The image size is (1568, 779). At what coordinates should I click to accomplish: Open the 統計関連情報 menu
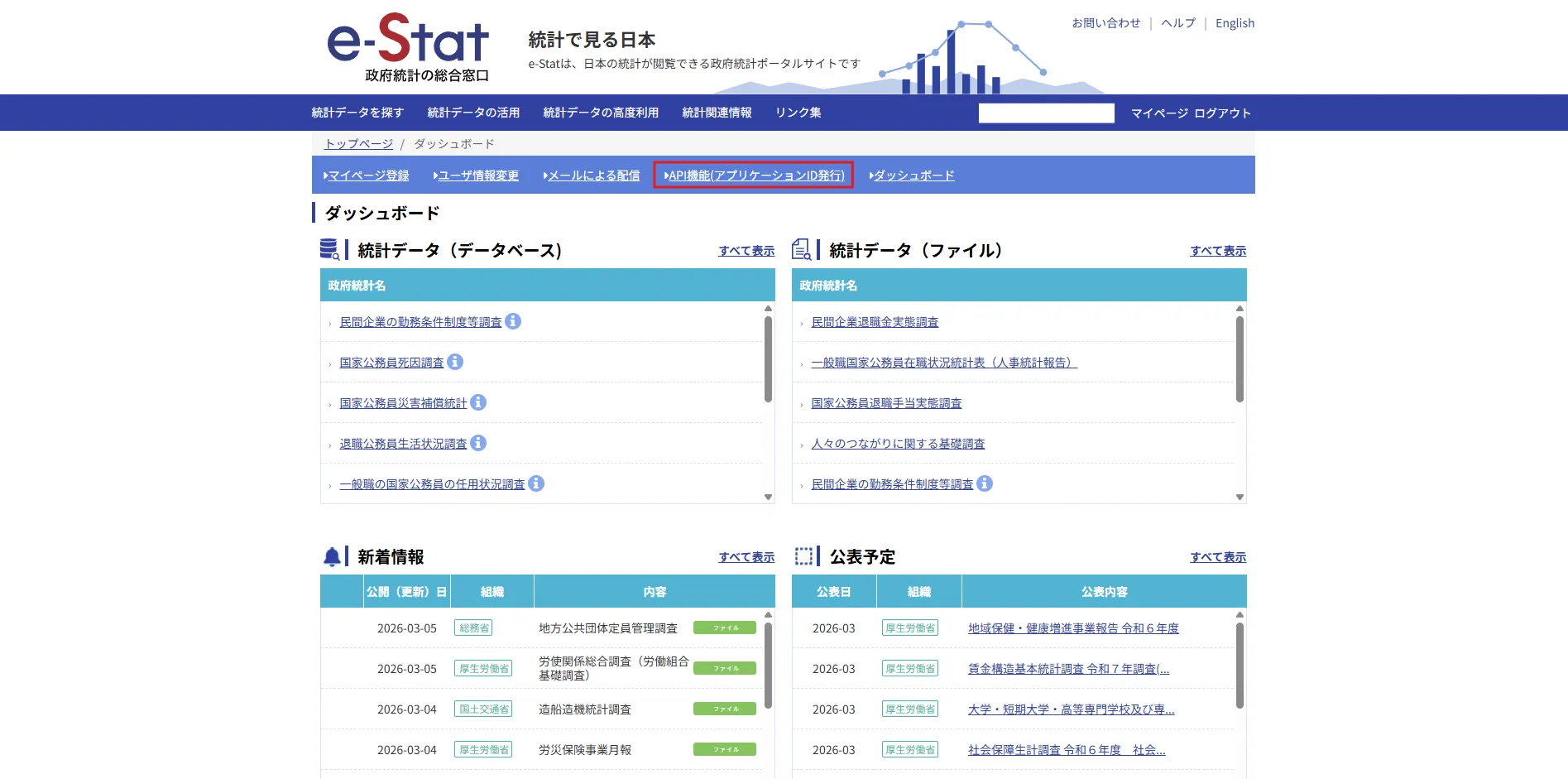tap(717, 113)
